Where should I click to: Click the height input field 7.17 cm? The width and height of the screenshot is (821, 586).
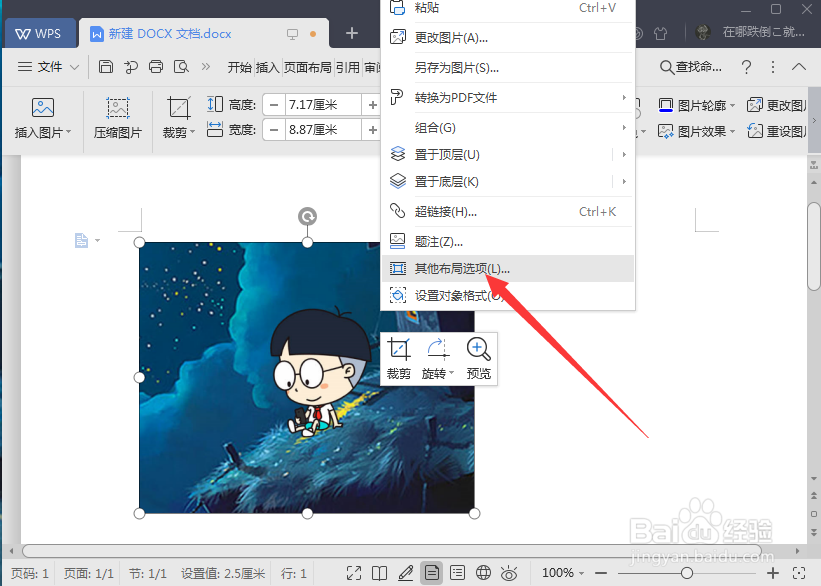323,105
